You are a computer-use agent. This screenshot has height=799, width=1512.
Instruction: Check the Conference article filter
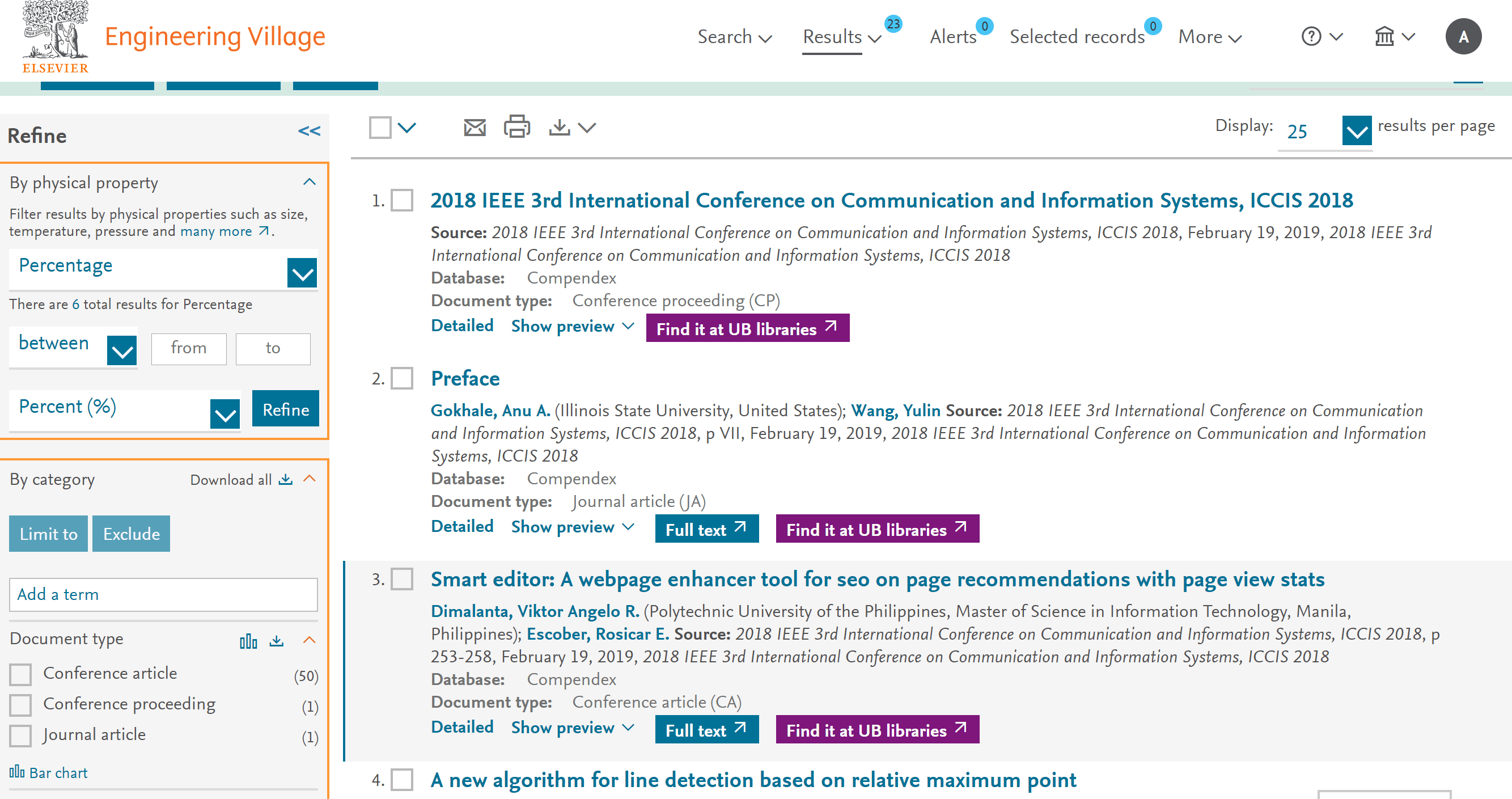click(20, 675)
